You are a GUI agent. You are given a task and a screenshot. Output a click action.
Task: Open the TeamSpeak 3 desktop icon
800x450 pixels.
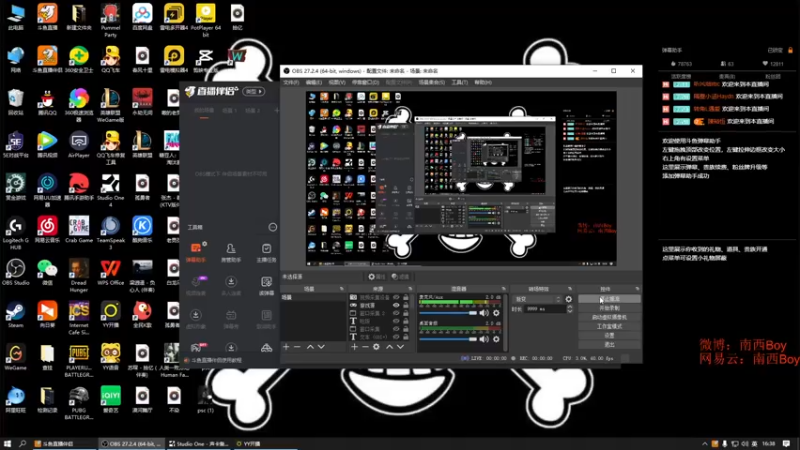click(110, 233)
